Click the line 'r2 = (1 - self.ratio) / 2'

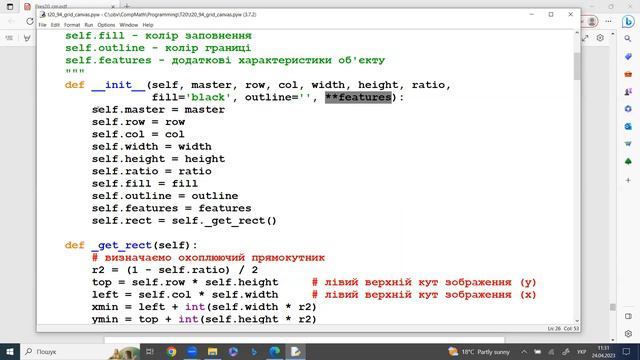coord(175,270)
